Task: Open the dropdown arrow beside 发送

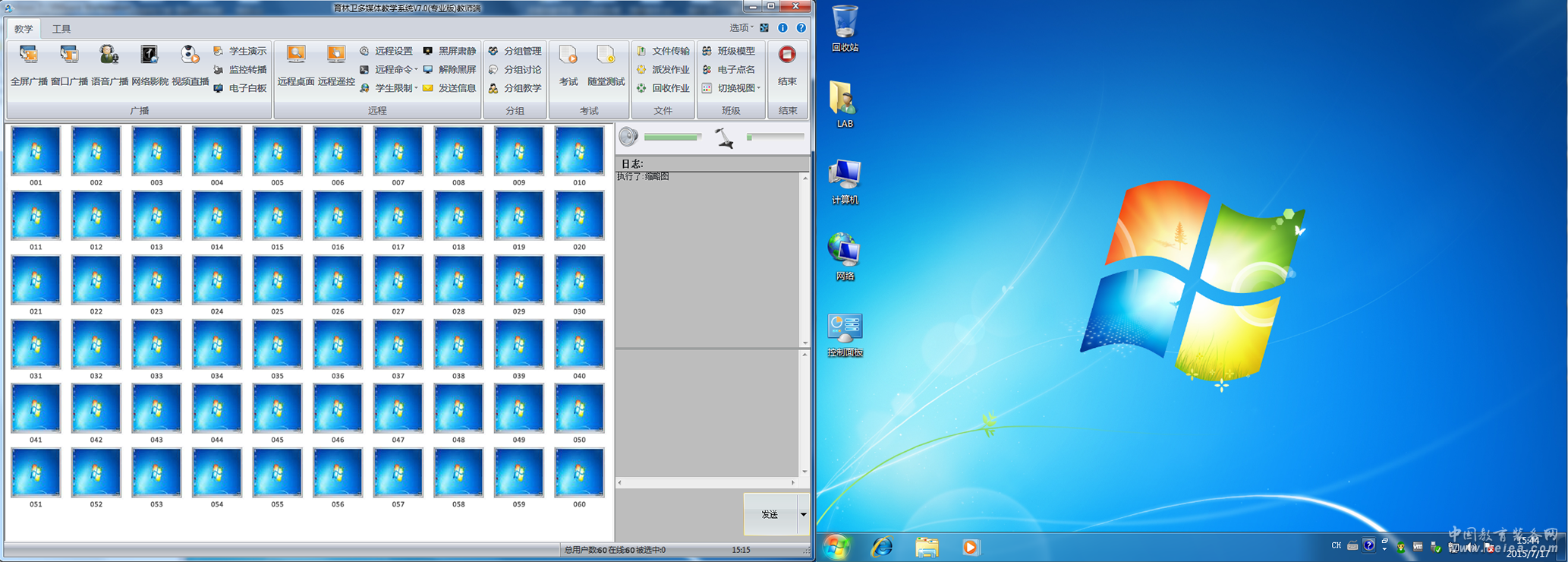Action: click(803, 514)
